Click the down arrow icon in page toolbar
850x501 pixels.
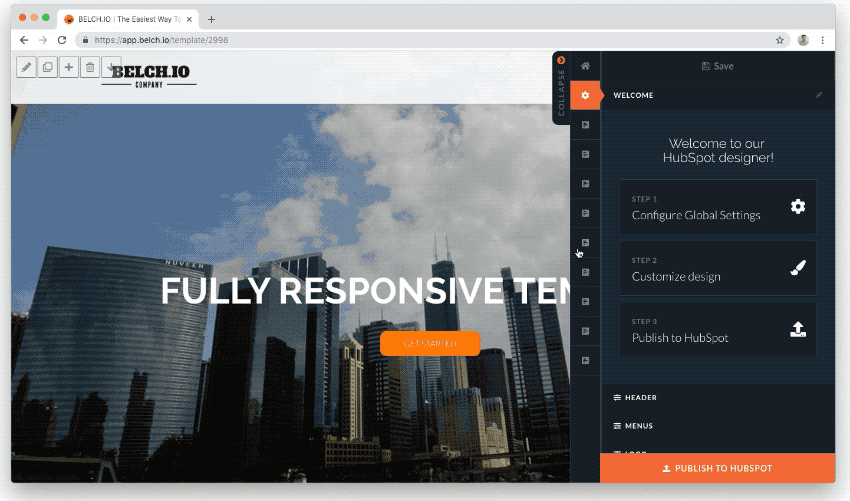111,67
